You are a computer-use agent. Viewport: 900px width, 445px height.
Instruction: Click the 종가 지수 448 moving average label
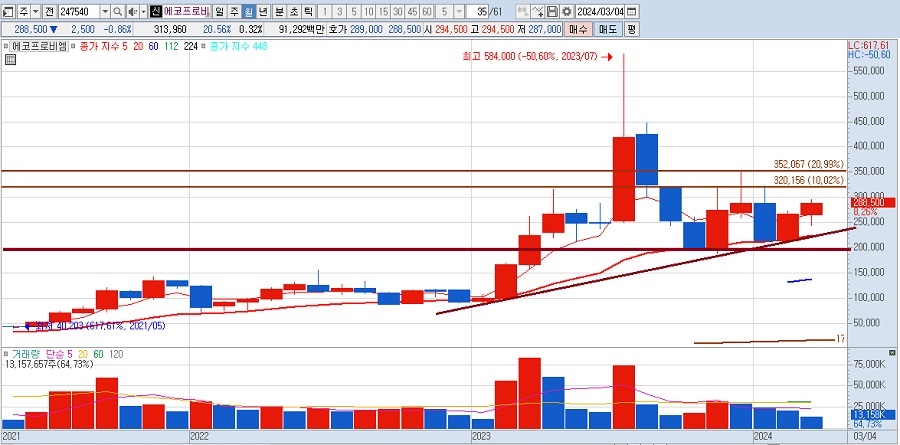239,46
